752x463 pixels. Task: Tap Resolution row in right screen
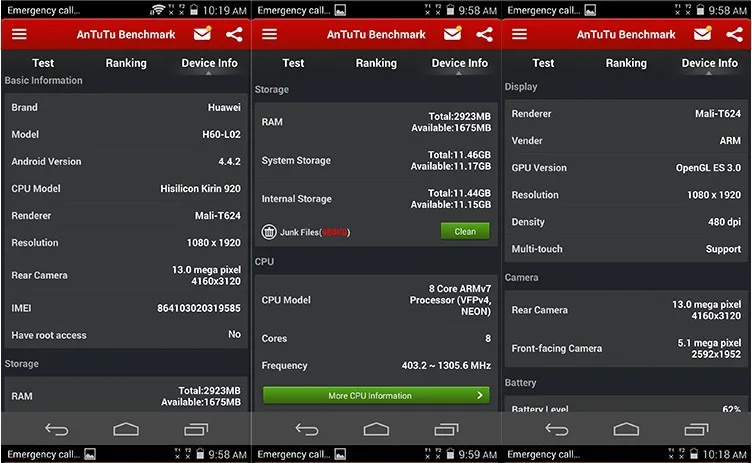626,195
